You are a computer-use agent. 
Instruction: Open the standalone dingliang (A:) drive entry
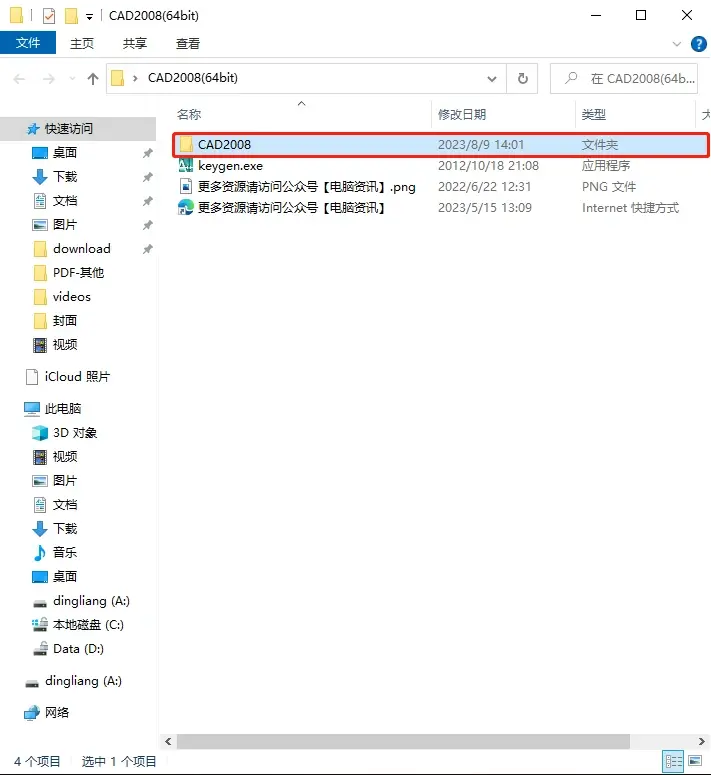click(x=83, y=681)
